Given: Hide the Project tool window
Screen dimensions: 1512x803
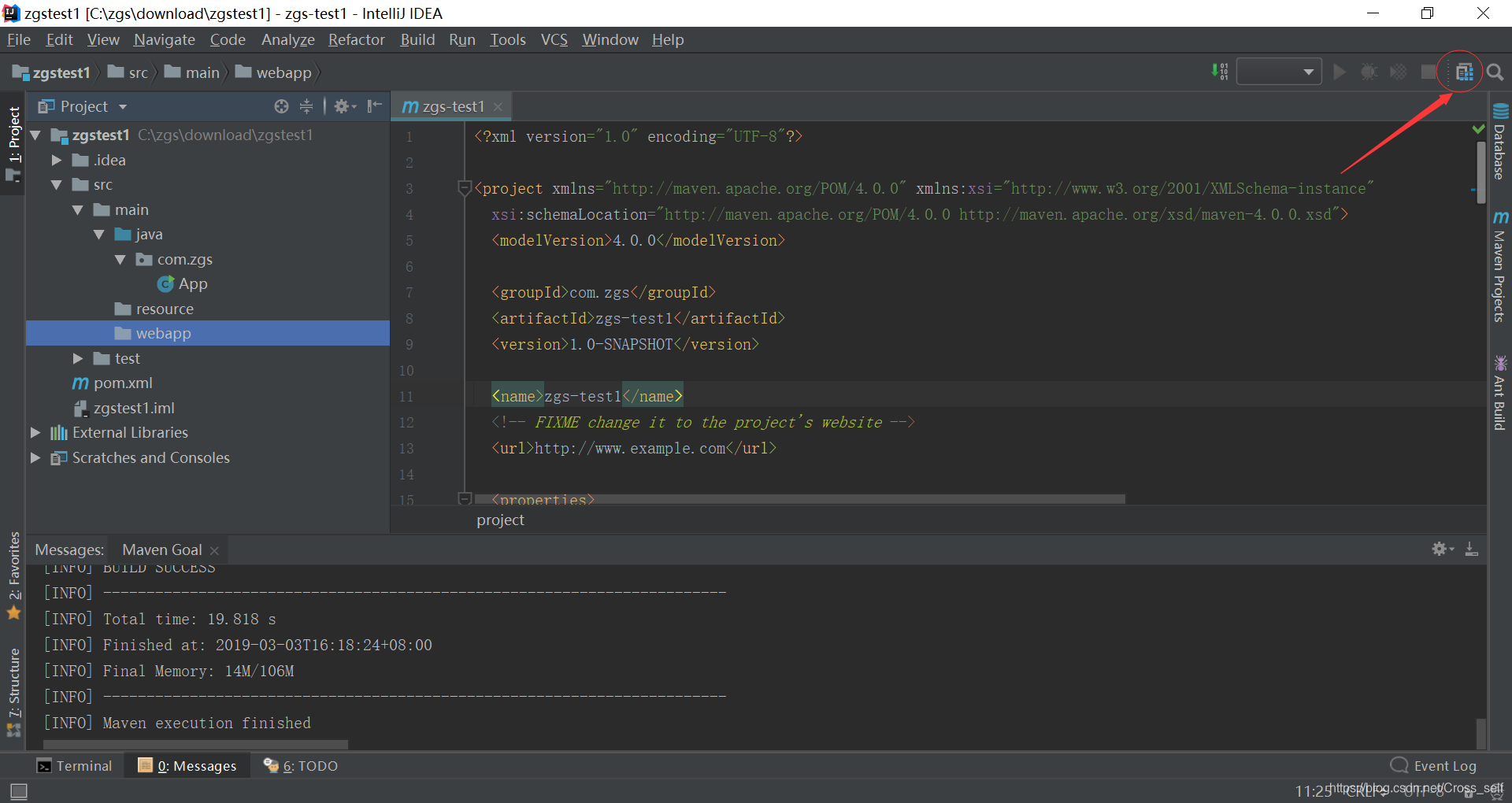Looking at the screenshot, I should pos(375,106).
